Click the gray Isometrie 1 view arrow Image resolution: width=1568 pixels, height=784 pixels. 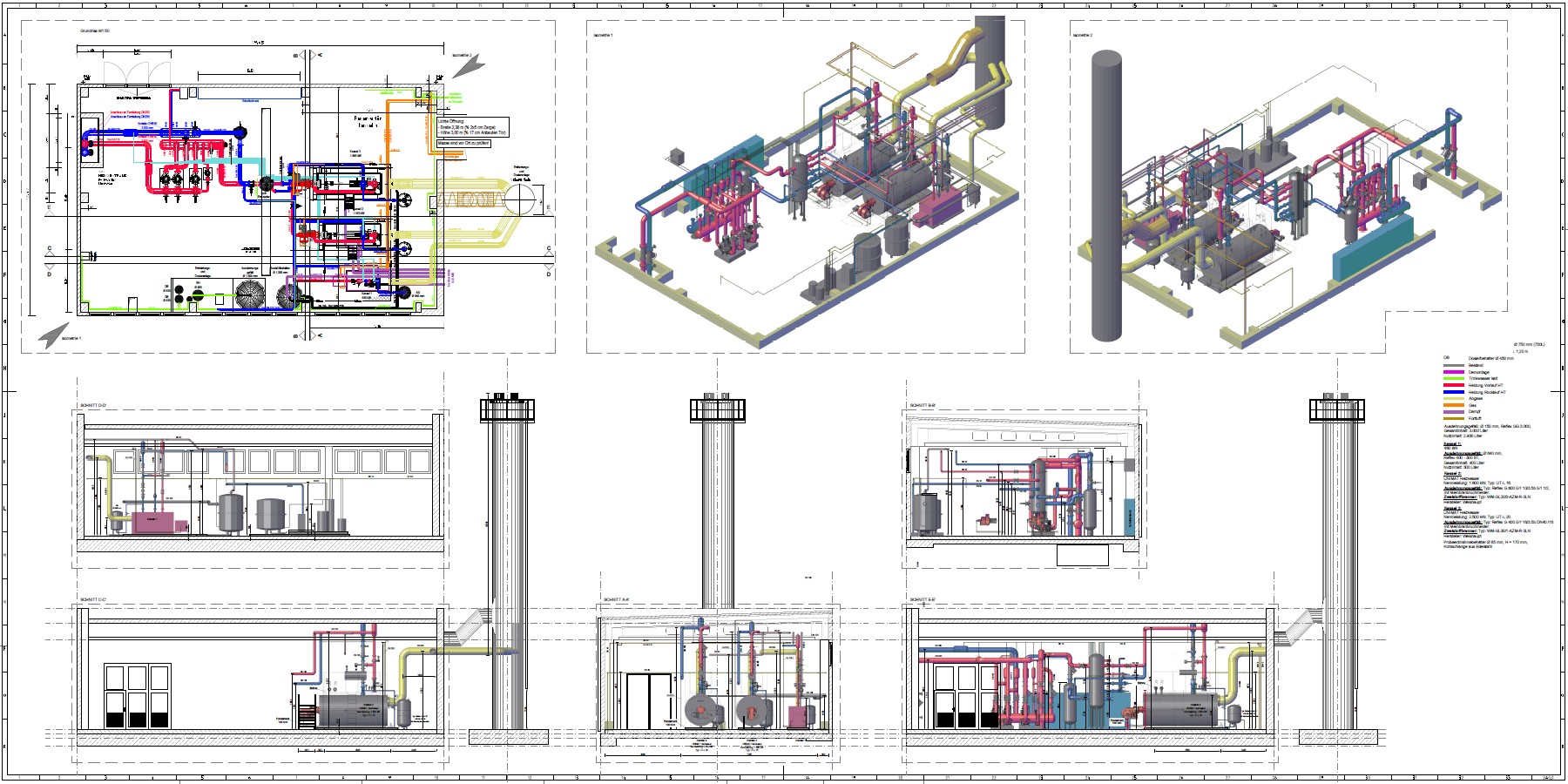point(53,335)
